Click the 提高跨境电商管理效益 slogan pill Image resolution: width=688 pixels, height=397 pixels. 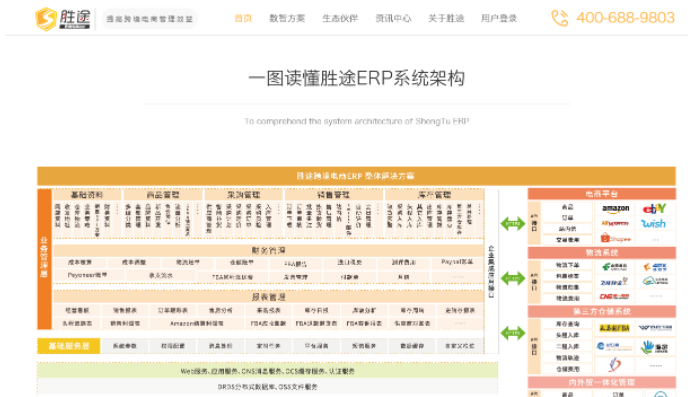point(150,19)
